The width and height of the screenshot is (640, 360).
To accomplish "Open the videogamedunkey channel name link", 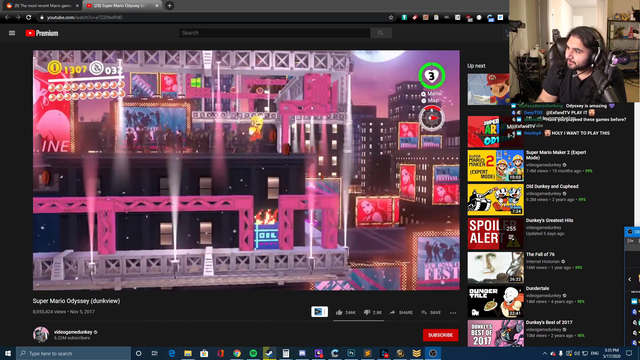I will click(73, 332).
